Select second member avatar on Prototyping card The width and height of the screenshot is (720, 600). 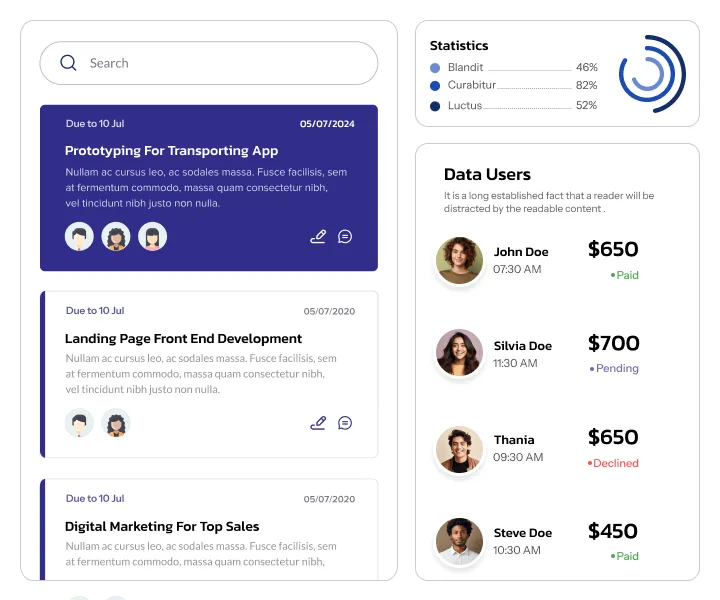pos(116,236)
